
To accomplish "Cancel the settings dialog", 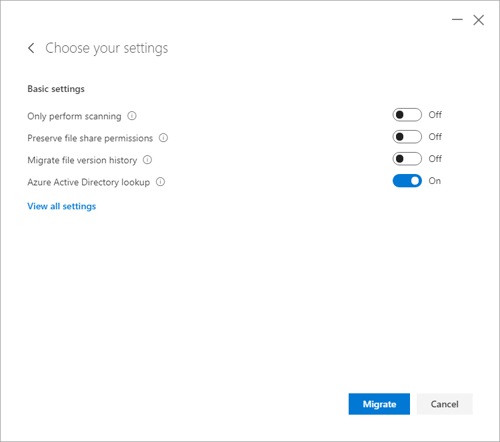I will pyautogui.click(x=444, y=404).
